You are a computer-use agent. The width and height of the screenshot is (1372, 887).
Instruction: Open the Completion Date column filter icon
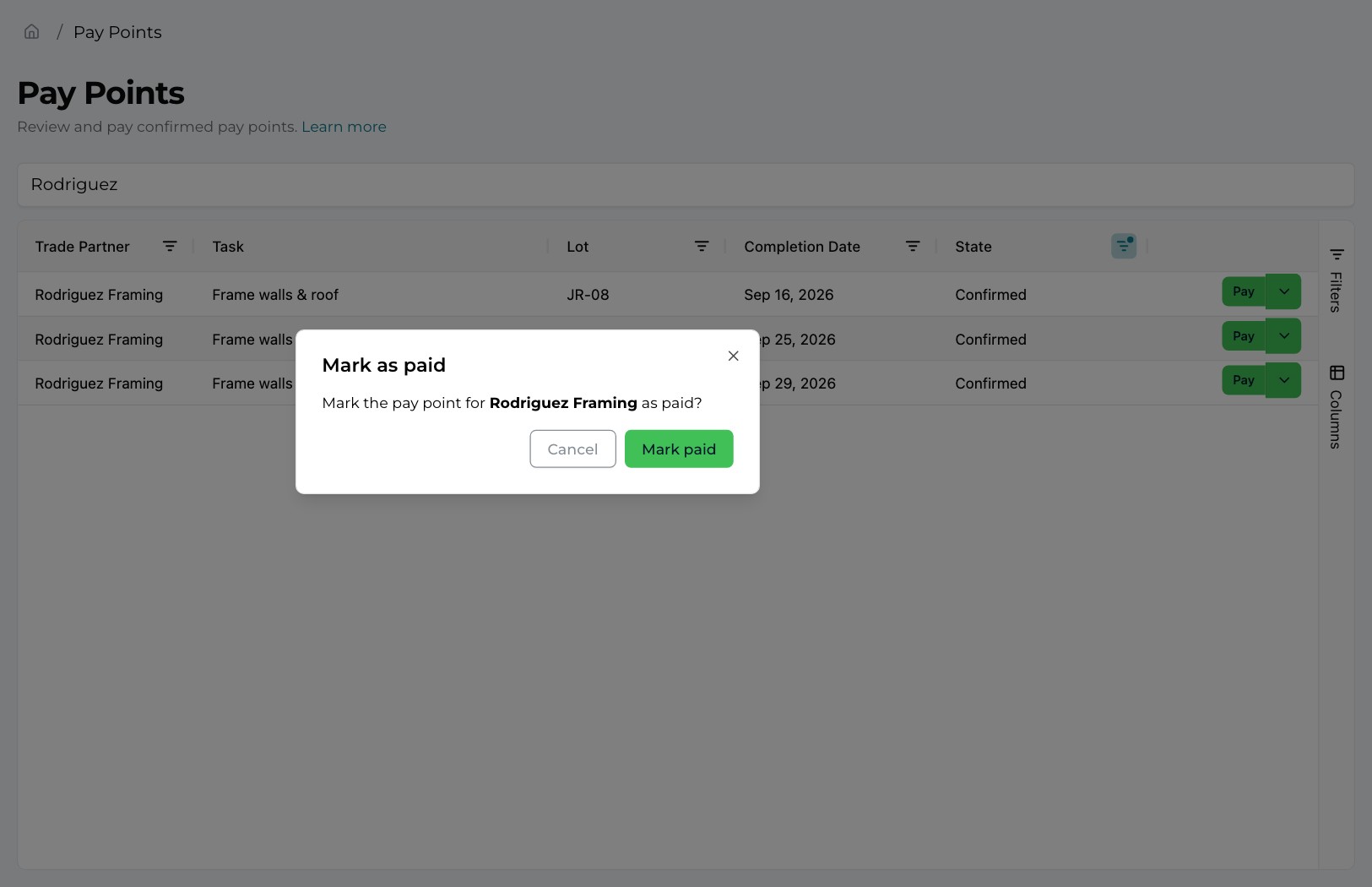[x=913, y=246]
